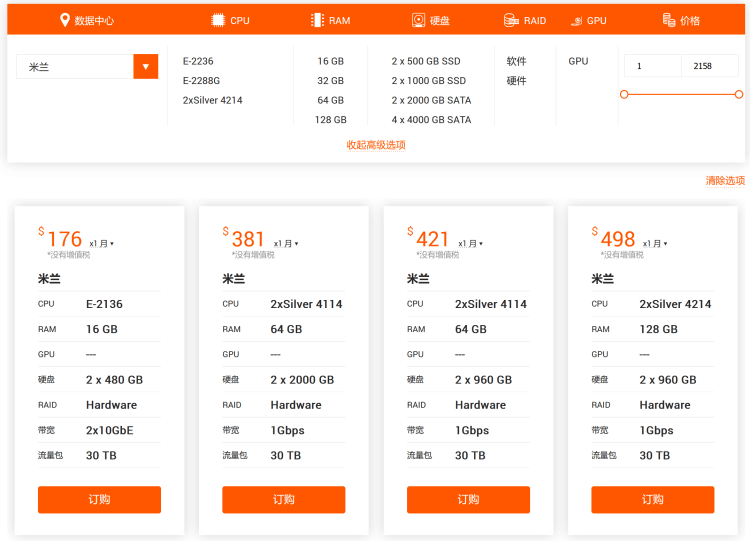Filter by 2xSilver 4214 CPU option
Viewport: 750px width, 541px height.
click(212, 100)
